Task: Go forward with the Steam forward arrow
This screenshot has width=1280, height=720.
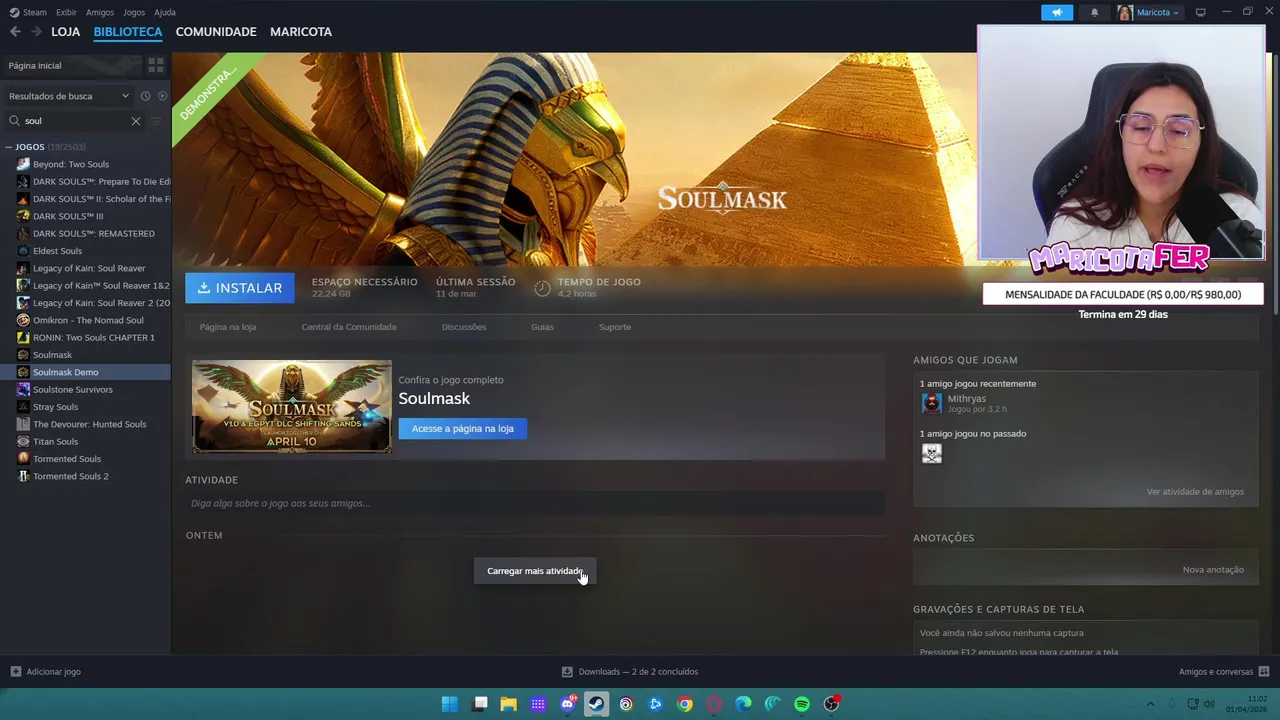Action: 36,32
